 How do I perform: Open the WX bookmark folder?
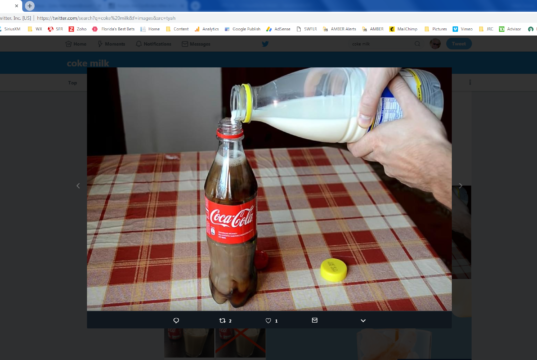pyautogui.click(x=35, y=29)
